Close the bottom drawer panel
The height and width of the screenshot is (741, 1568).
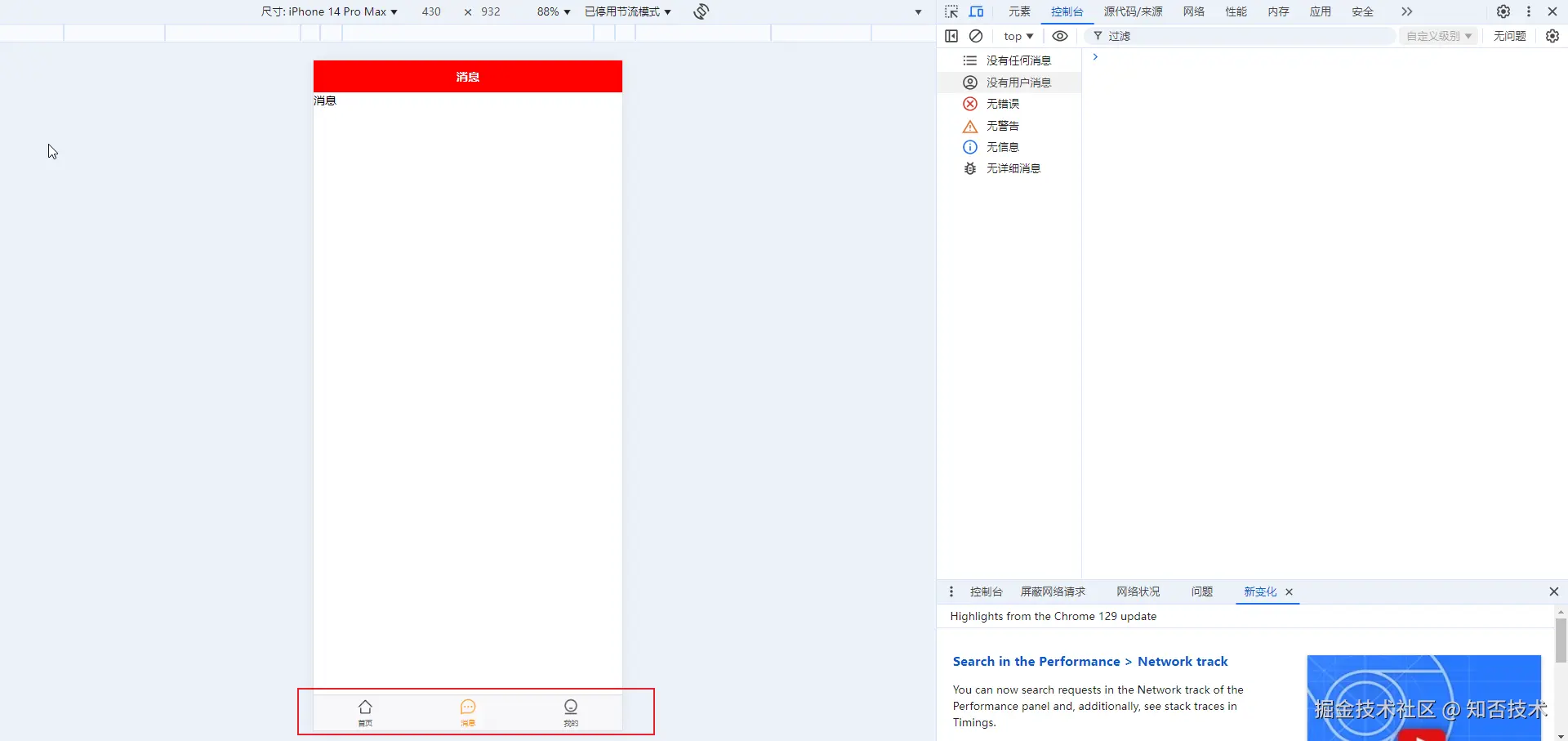click(1553, 591)
